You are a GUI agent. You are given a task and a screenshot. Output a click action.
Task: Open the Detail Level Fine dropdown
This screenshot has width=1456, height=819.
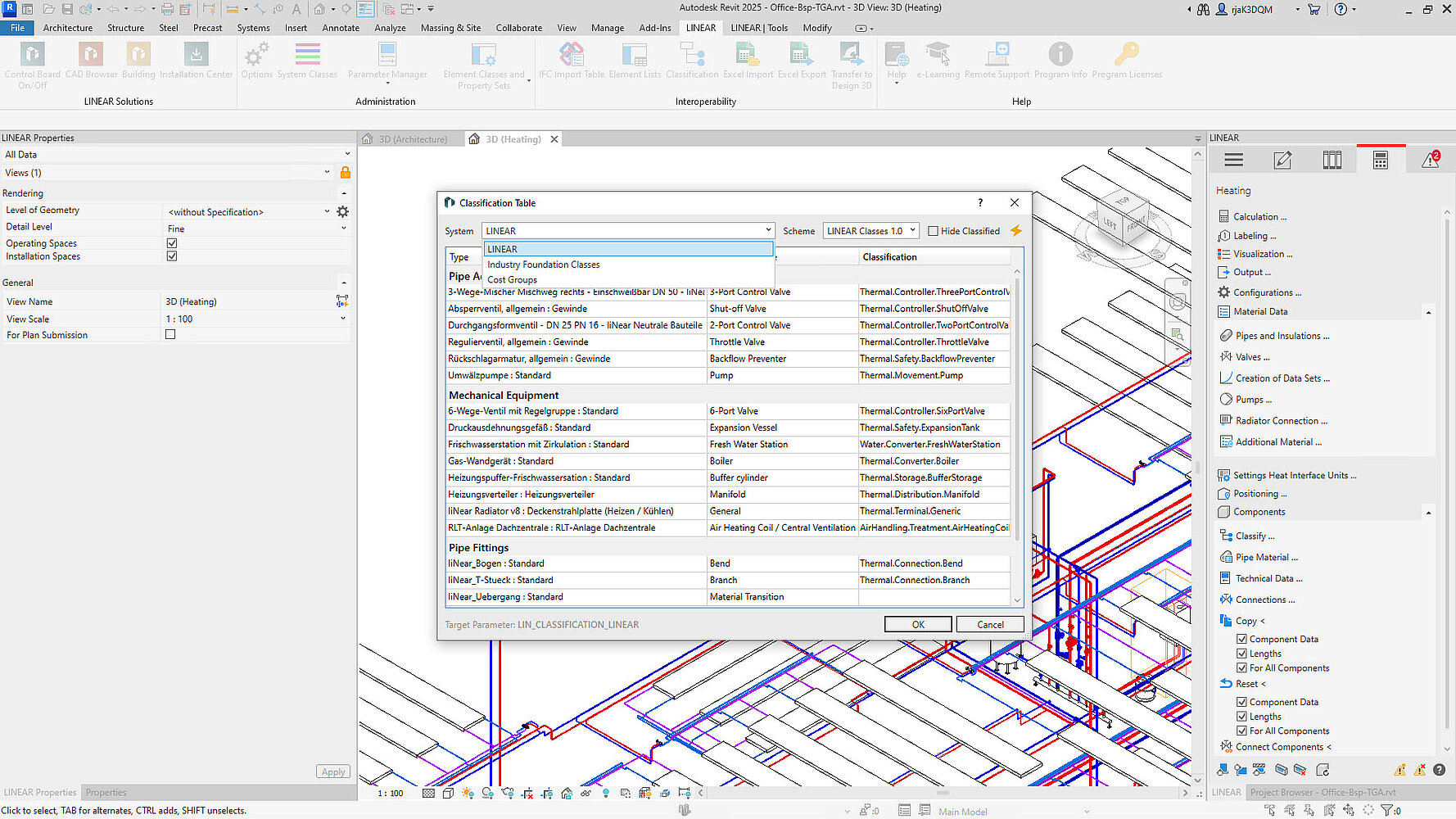257,229
